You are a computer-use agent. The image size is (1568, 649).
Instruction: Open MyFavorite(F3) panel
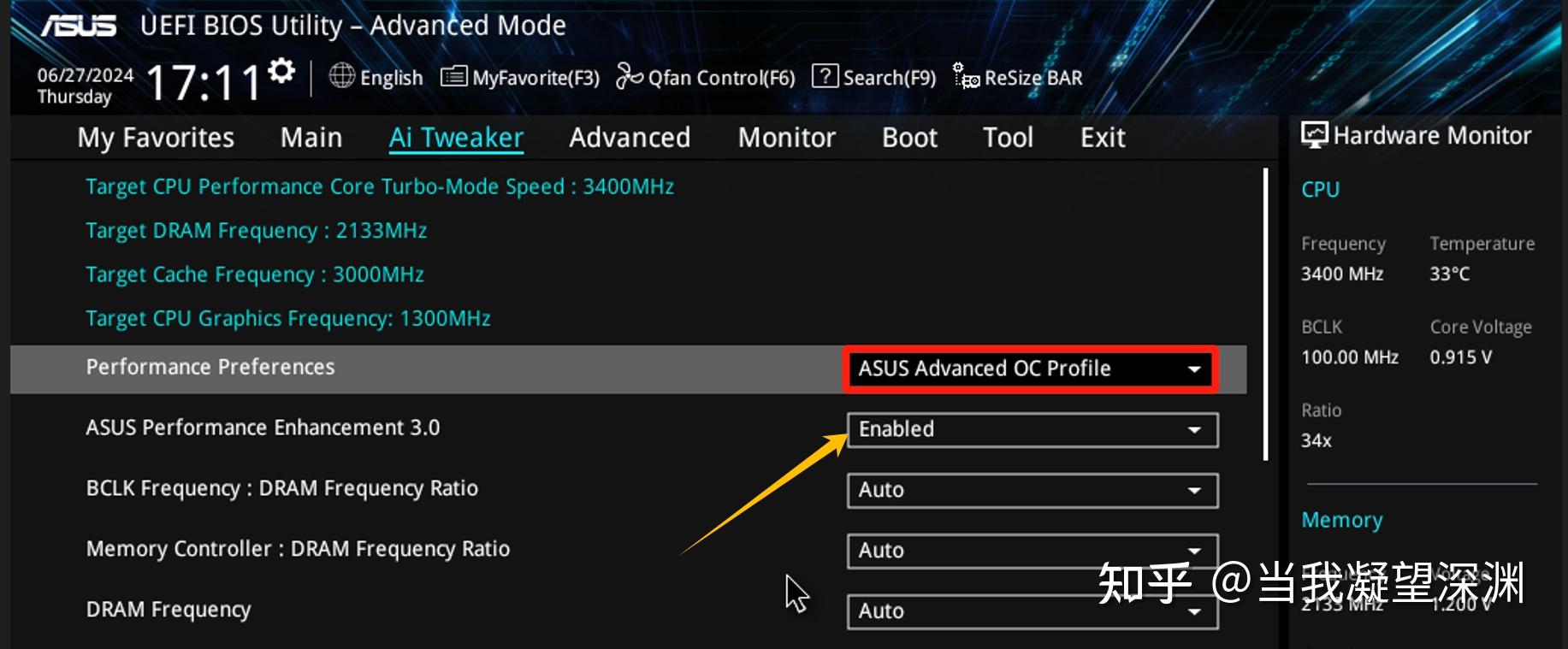(x=517, y=78)
